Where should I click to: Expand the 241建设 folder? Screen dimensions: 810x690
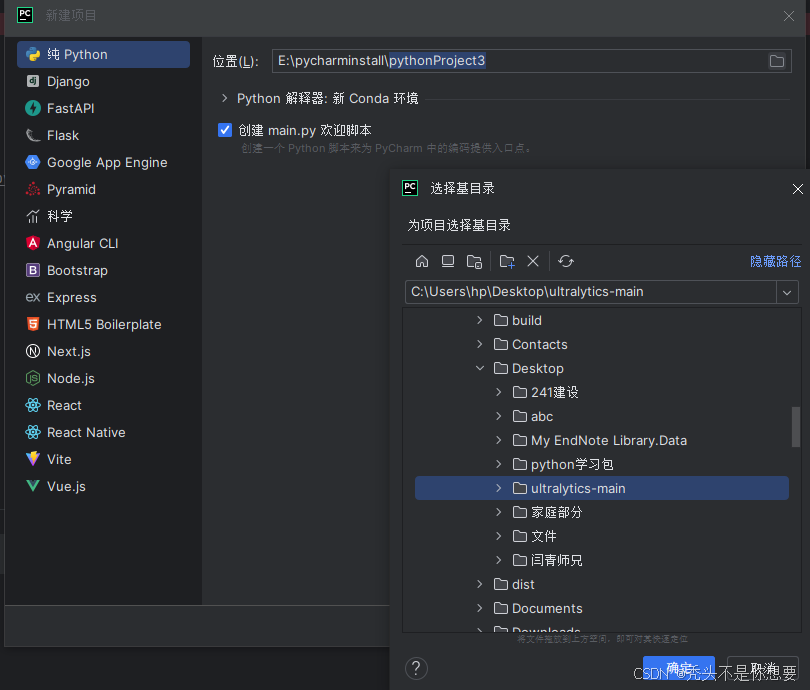(499, 392)
